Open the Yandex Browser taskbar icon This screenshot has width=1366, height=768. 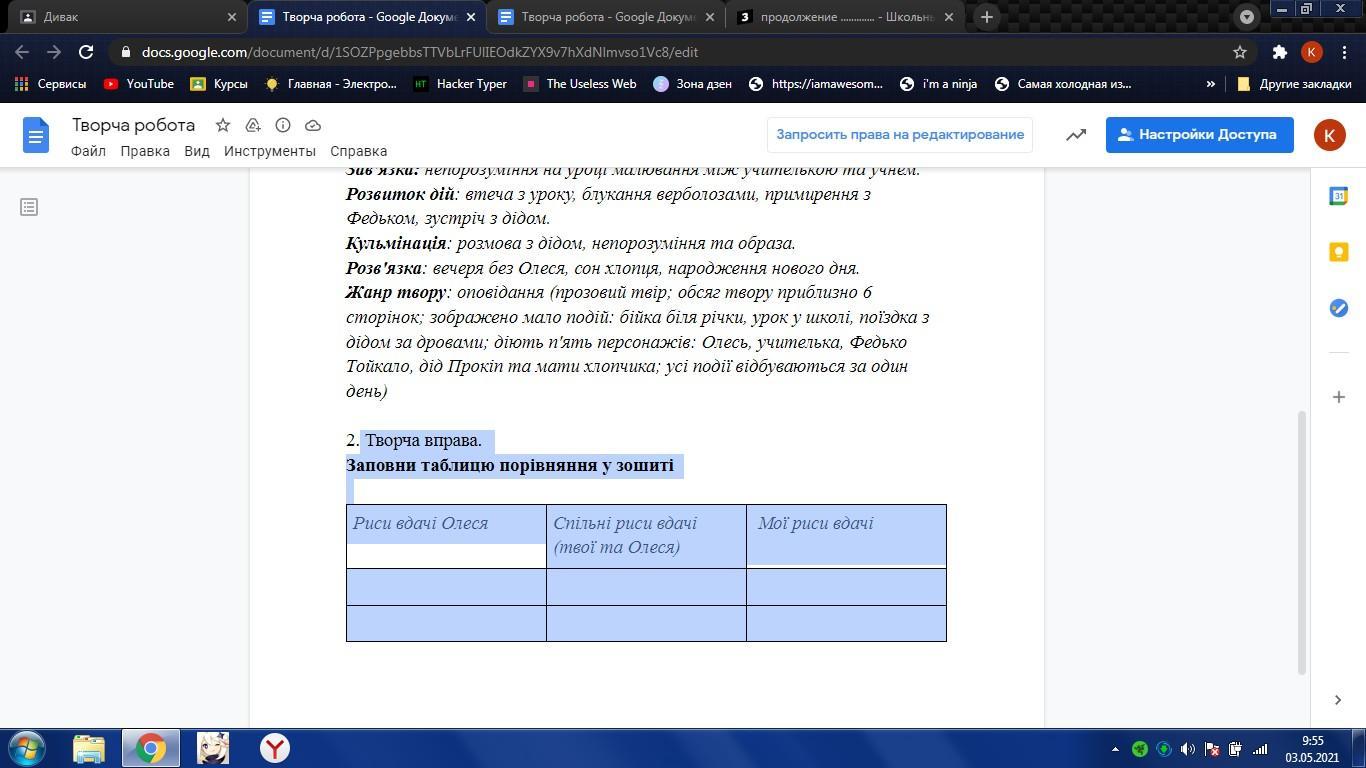coord(275,748)
